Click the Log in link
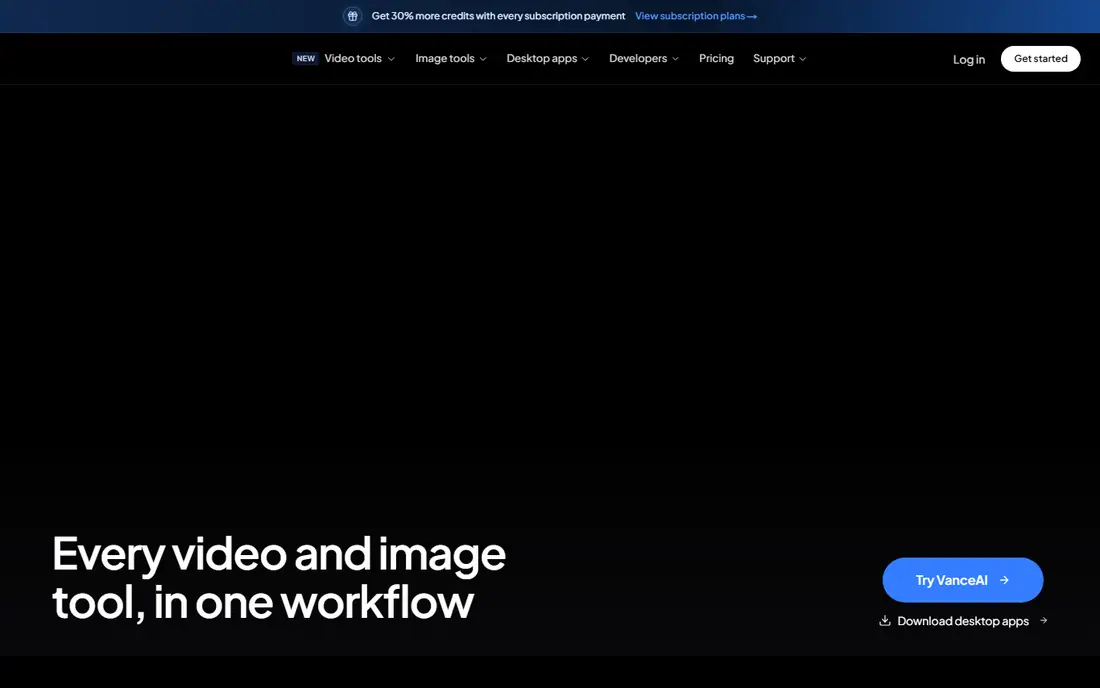1100x688 pixels. coord(969,60)
